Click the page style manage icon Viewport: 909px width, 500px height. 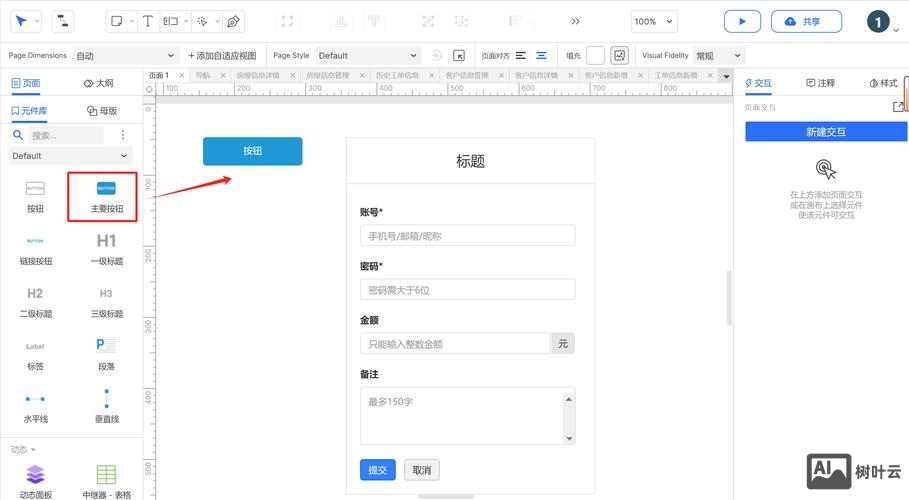coord(459,56)
